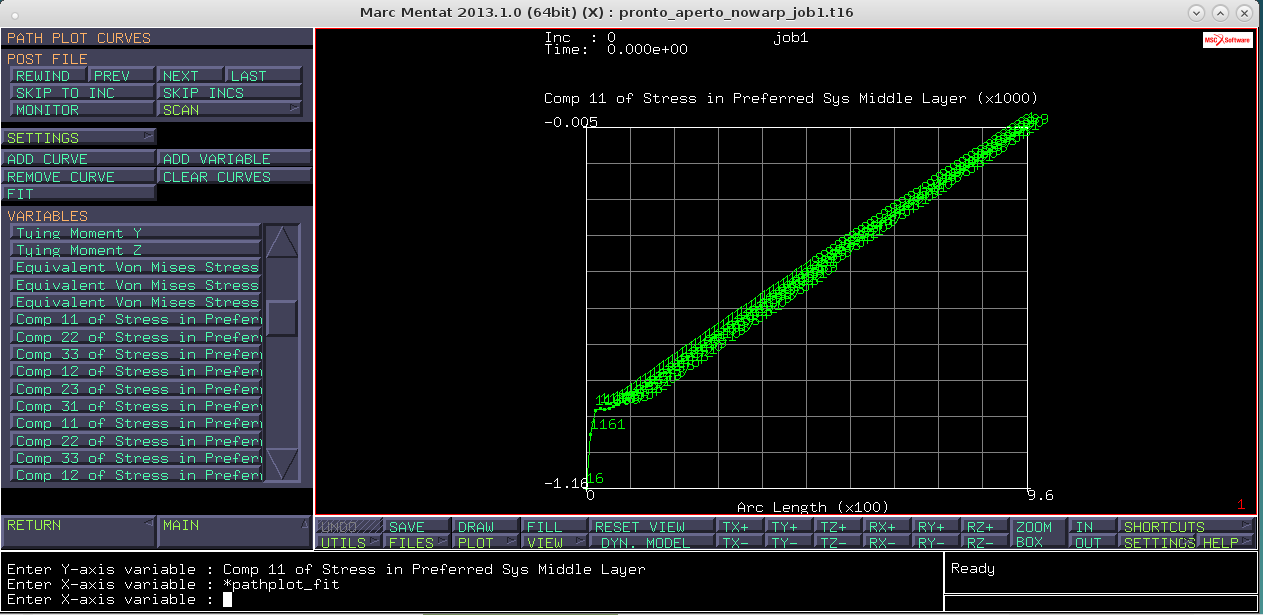
Task: Rotate the view with RZ+
Action: point(986,526)
